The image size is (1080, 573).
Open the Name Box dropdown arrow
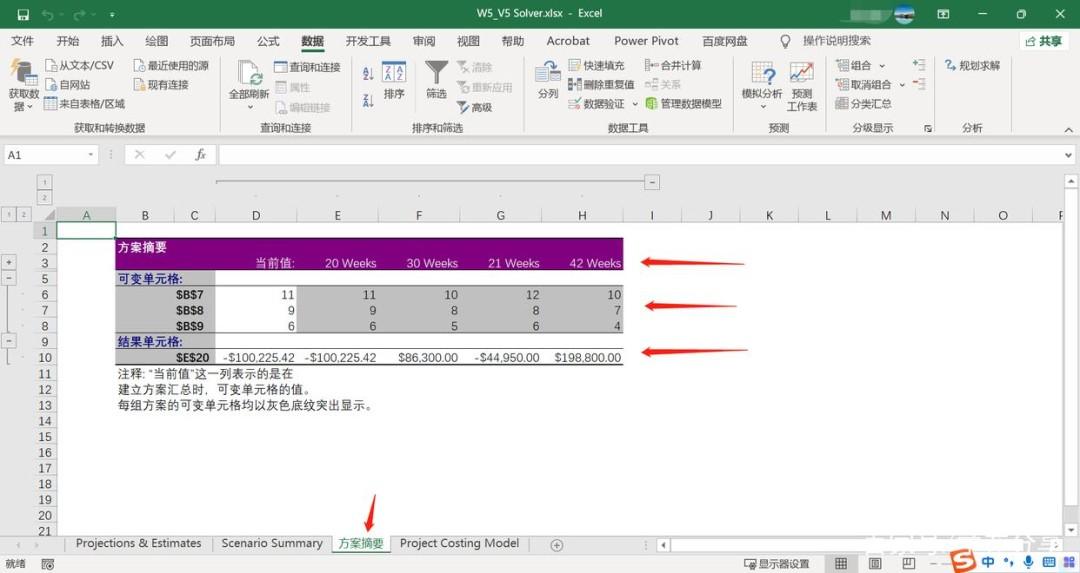coord(90,155)
